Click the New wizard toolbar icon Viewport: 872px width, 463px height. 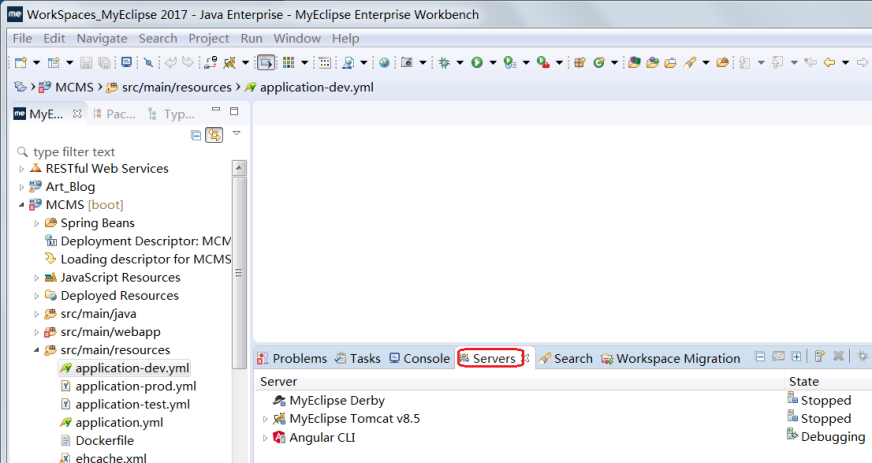21,63
